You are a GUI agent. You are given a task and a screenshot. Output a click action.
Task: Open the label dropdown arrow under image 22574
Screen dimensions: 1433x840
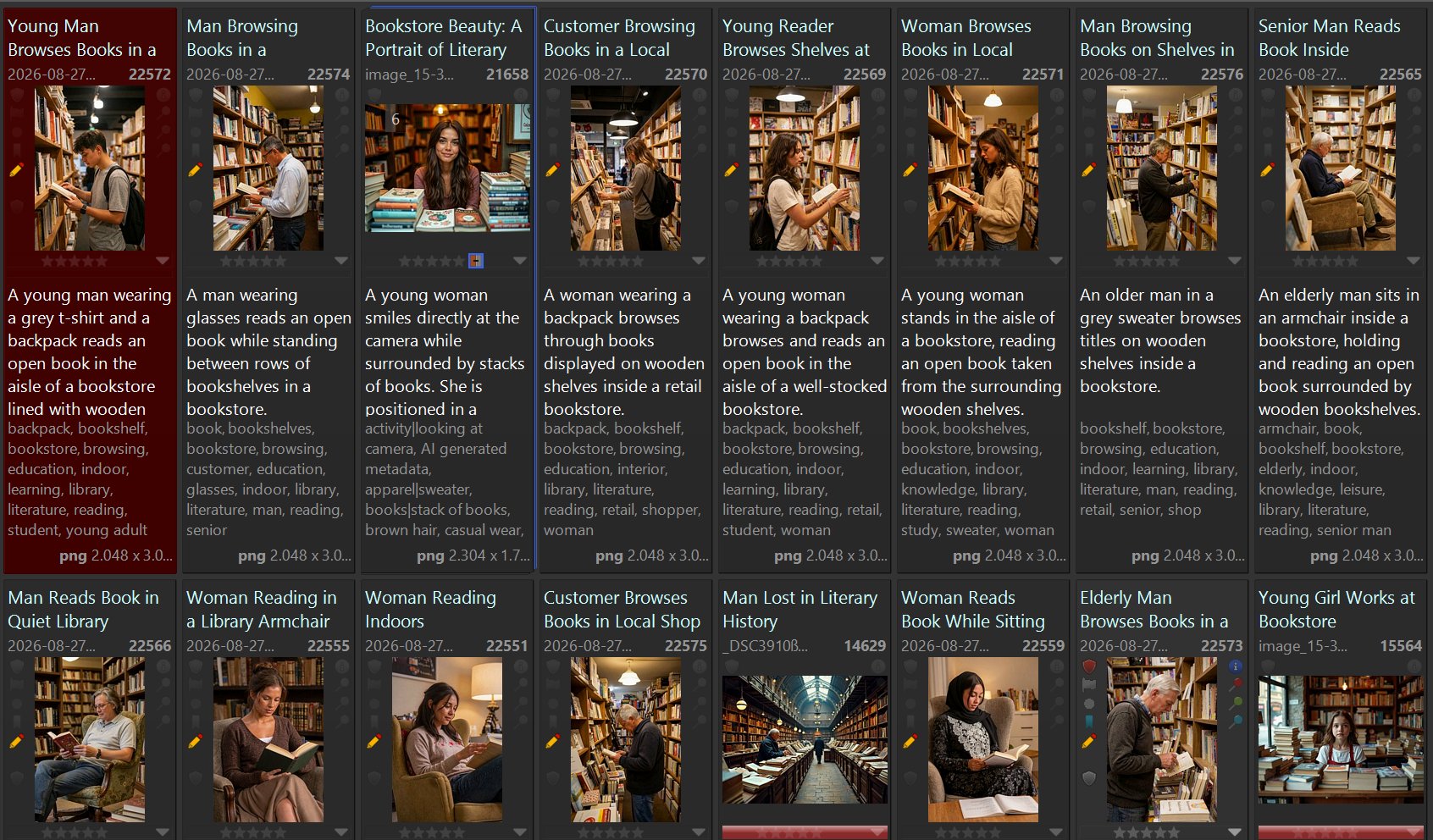point(341,261)
